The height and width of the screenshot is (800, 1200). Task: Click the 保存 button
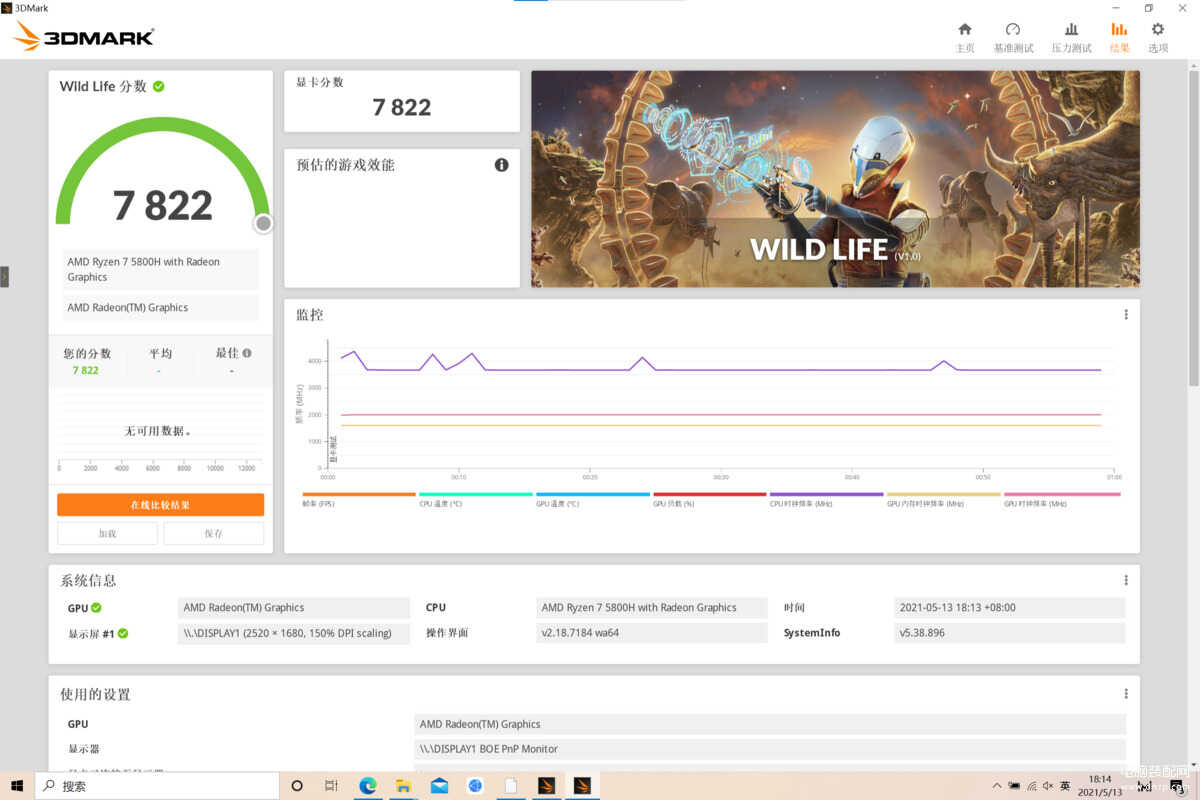pos(213,533)
